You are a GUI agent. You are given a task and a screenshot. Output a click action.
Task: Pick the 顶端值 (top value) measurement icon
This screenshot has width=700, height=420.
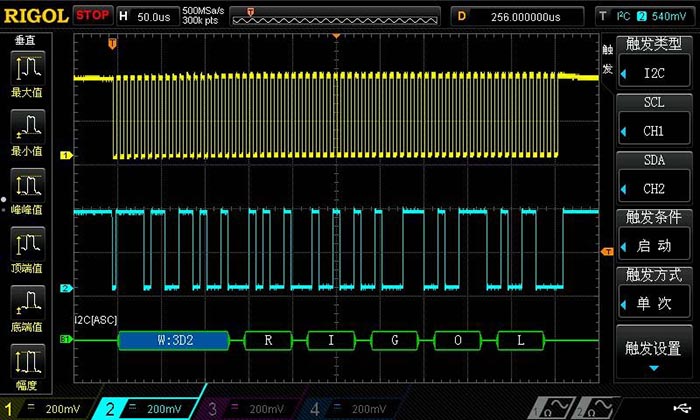[x=26, y=245]
